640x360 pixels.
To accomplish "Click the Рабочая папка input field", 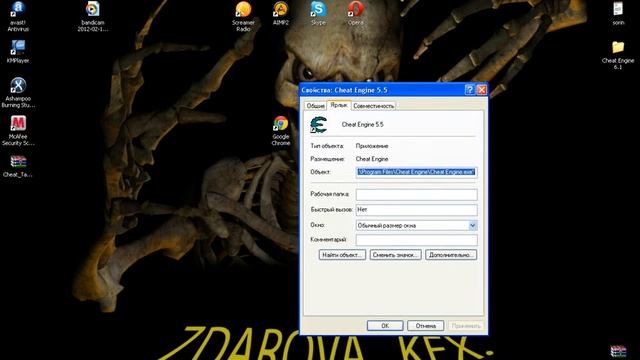I will tap(416, 194).
